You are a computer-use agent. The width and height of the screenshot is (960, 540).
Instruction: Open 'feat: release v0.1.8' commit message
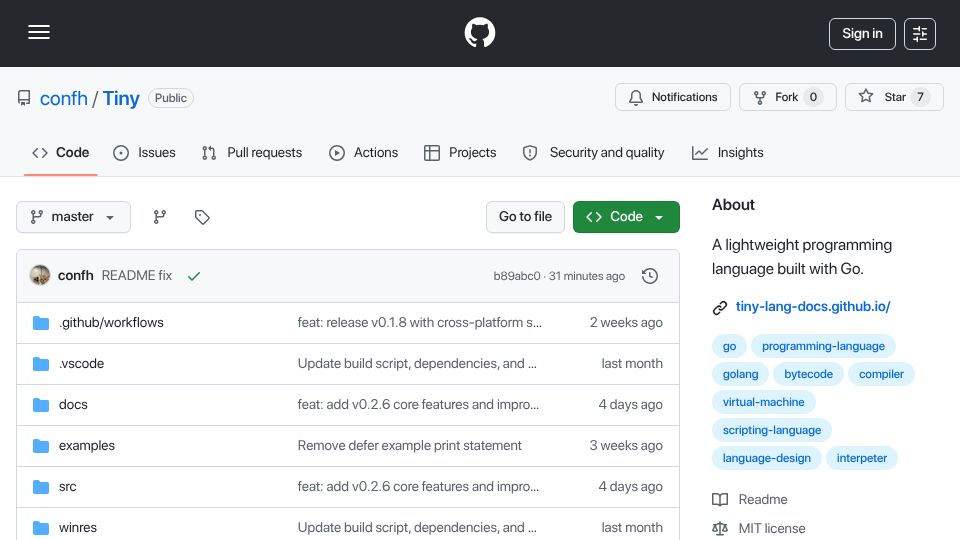tap(419, 323)
